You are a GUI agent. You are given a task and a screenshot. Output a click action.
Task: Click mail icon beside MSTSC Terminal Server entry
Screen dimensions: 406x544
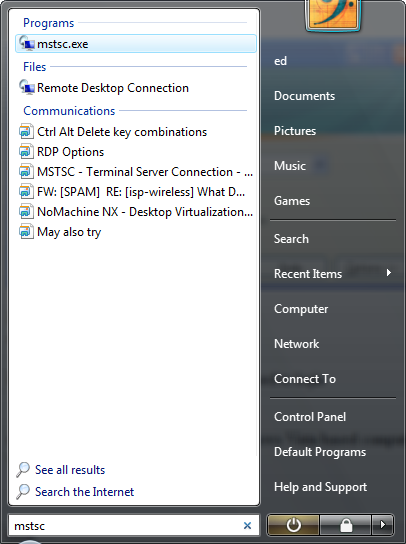click(26, 172)
